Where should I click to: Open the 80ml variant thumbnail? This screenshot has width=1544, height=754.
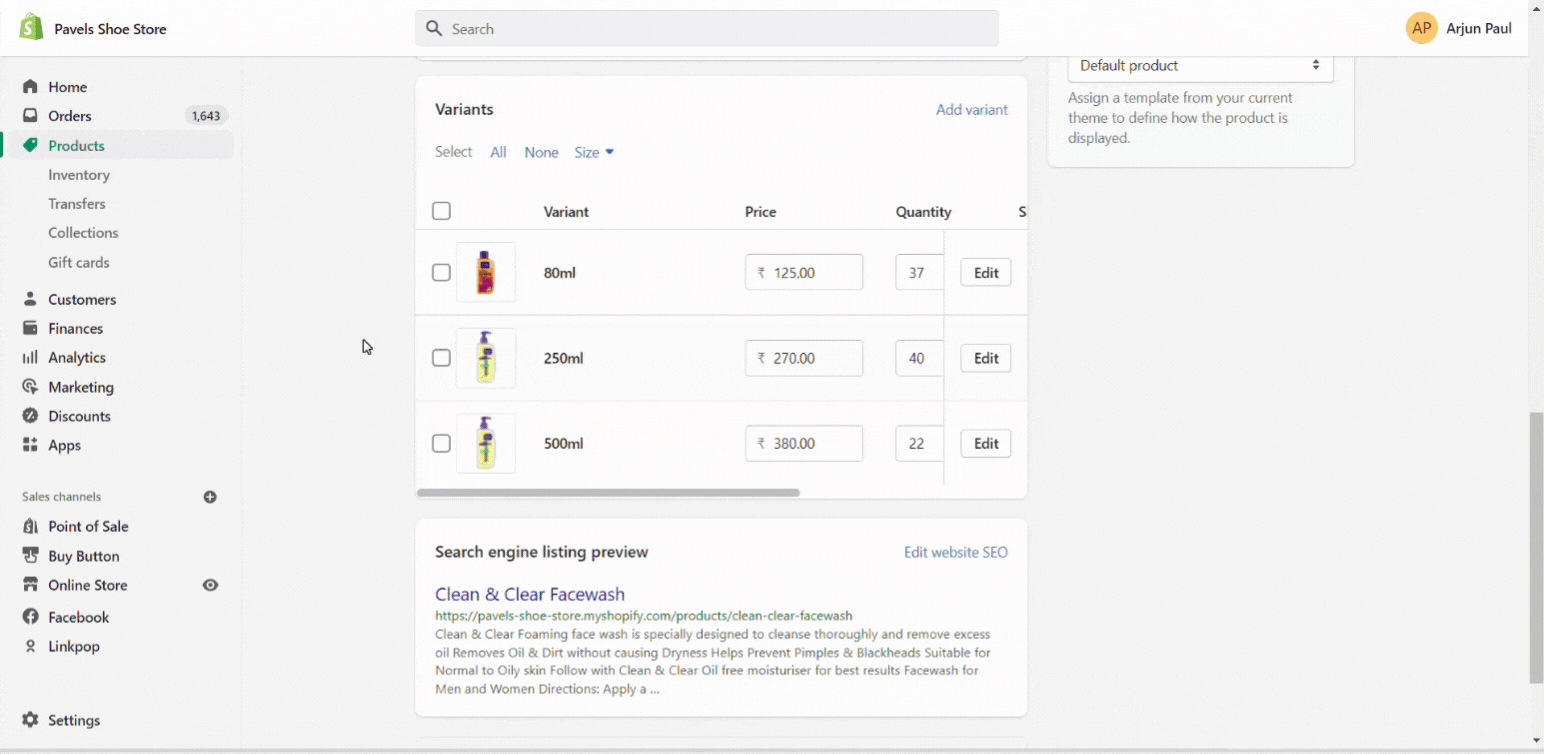point(486,272)
